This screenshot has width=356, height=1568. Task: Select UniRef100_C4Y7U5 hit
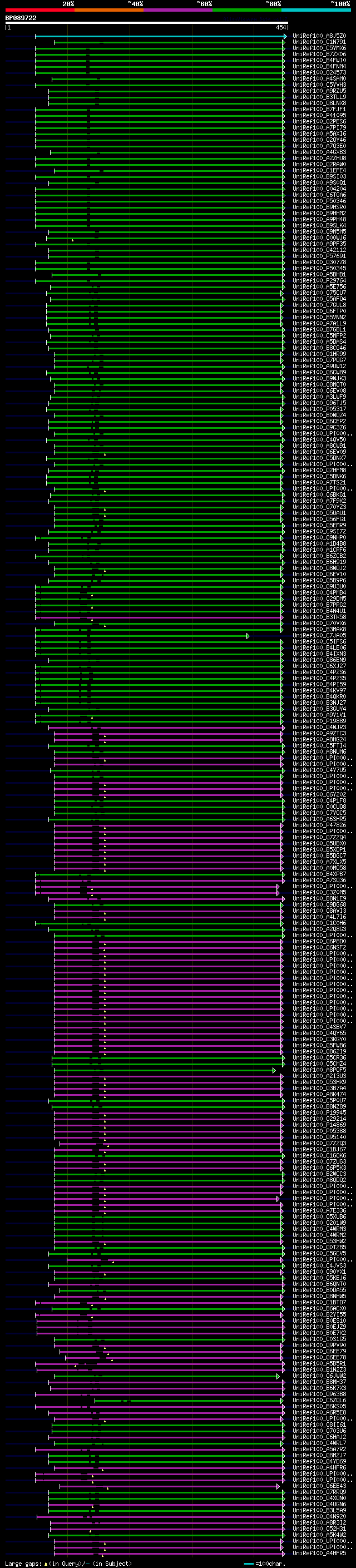pyautogui.click(x=319, y=770)
